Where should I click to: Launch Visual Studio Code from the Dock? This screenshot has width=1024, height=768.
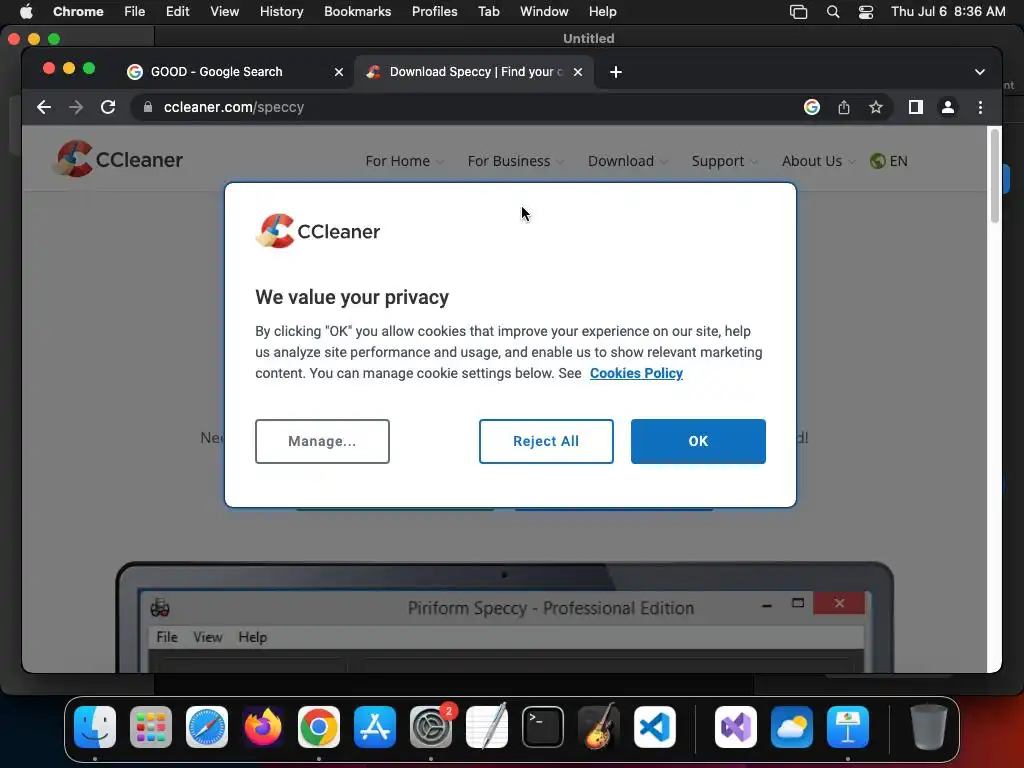(655, 727)
